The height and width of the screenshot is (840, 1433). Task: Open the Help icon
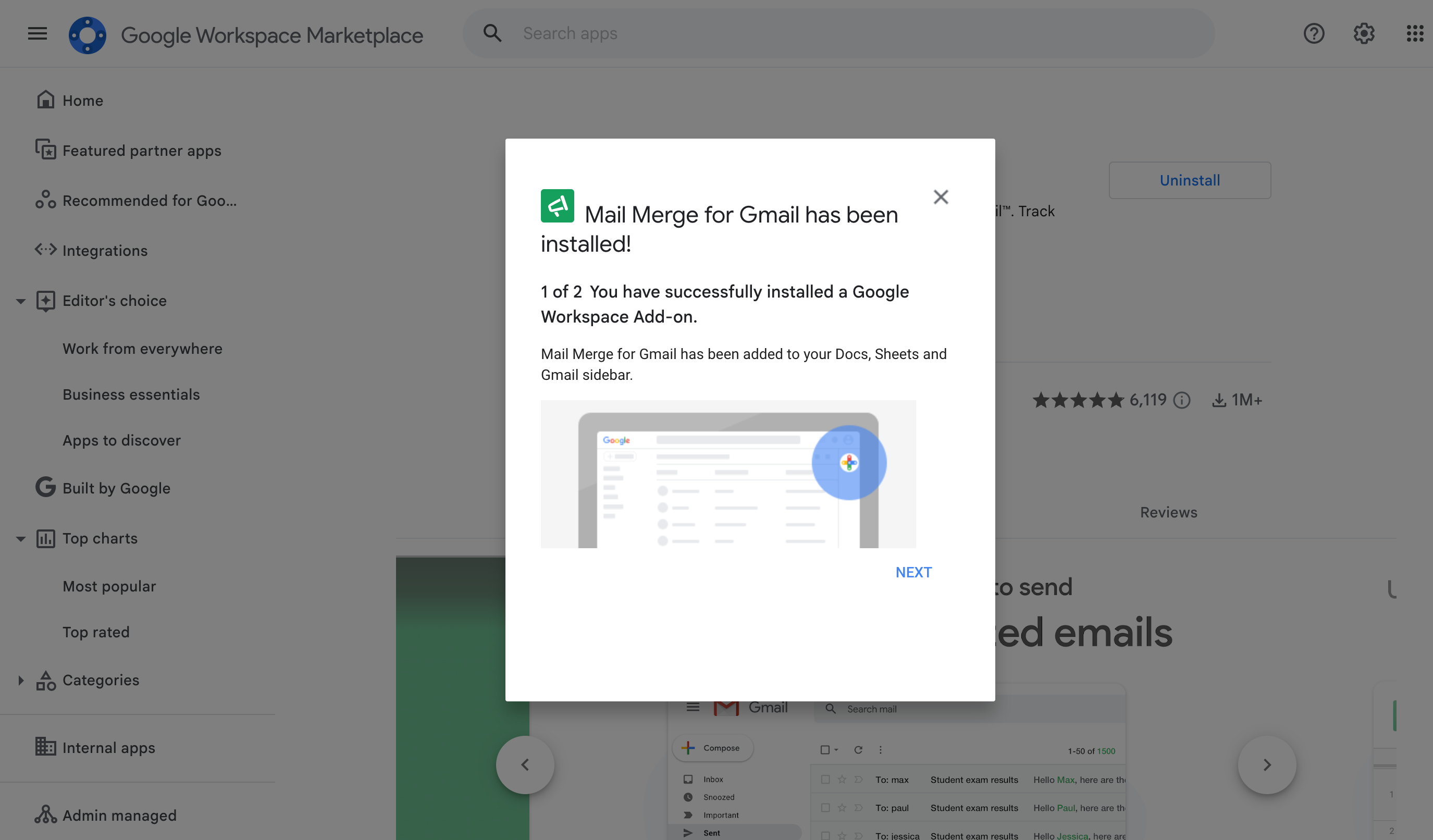point(1314,33)
